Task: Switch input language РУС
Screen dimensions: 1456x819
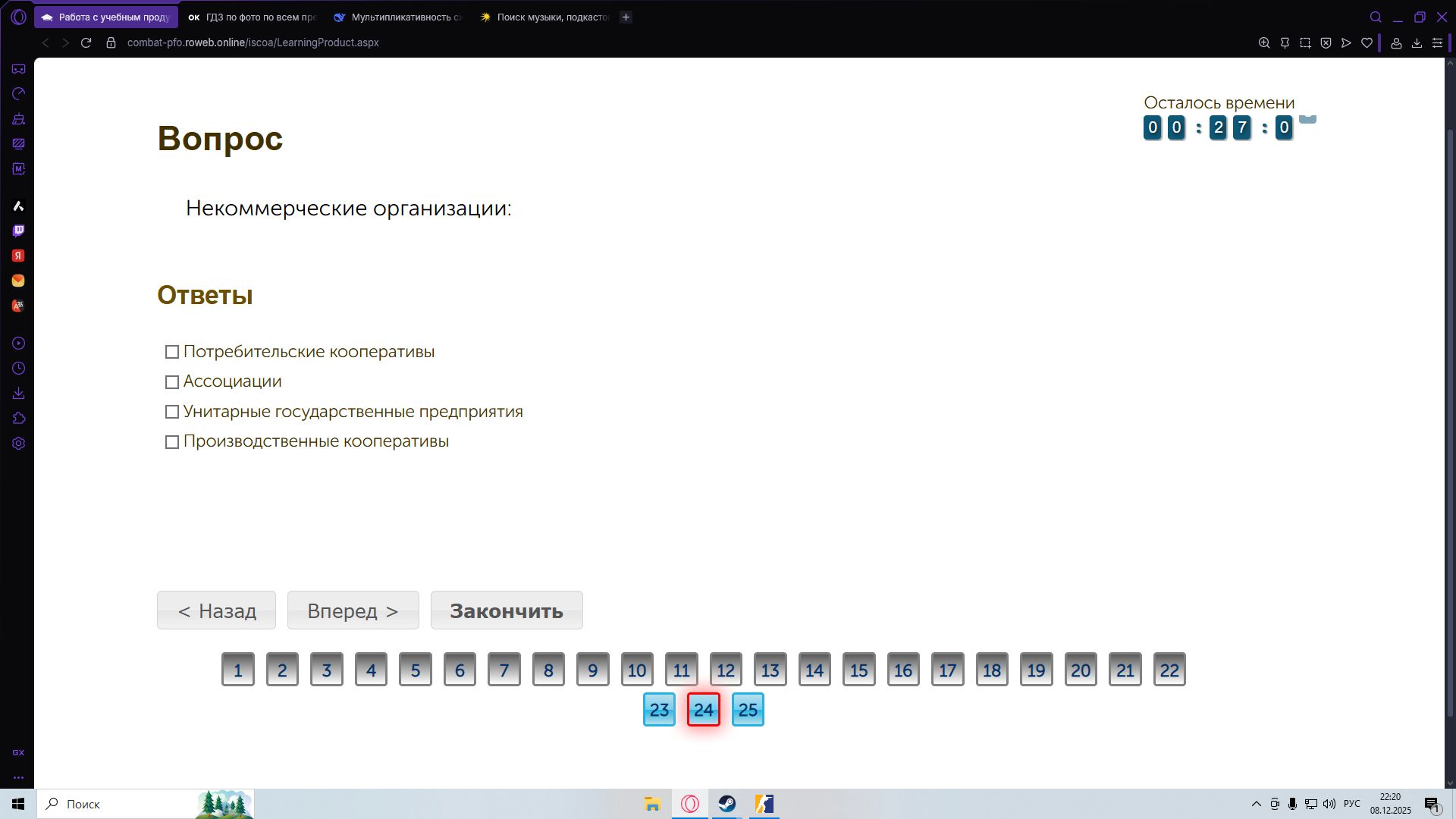Action: [1352, 804]
